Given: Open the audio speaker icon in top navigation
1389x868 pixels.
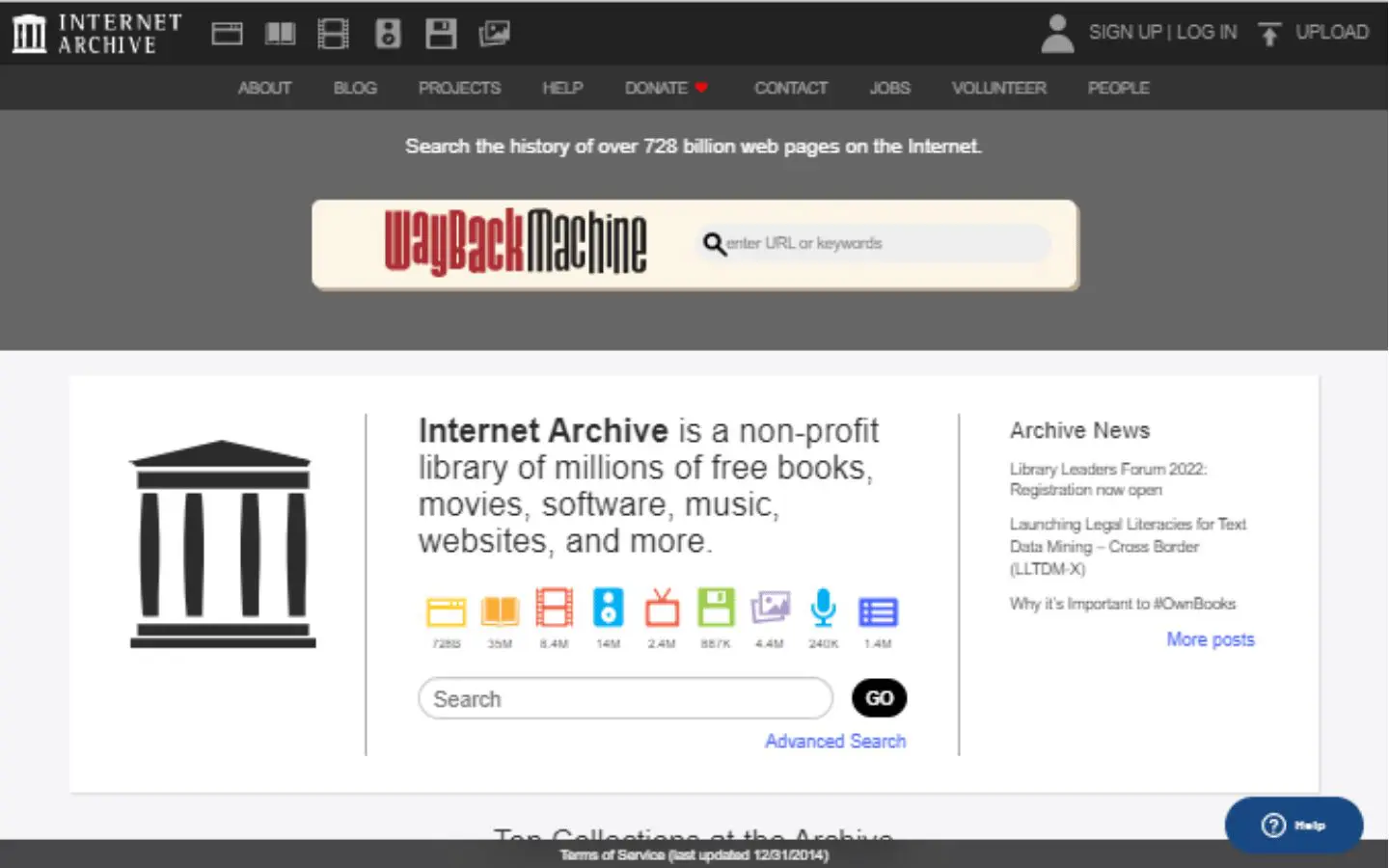Looking at the screenshot, I should click(x=388, y=34).
